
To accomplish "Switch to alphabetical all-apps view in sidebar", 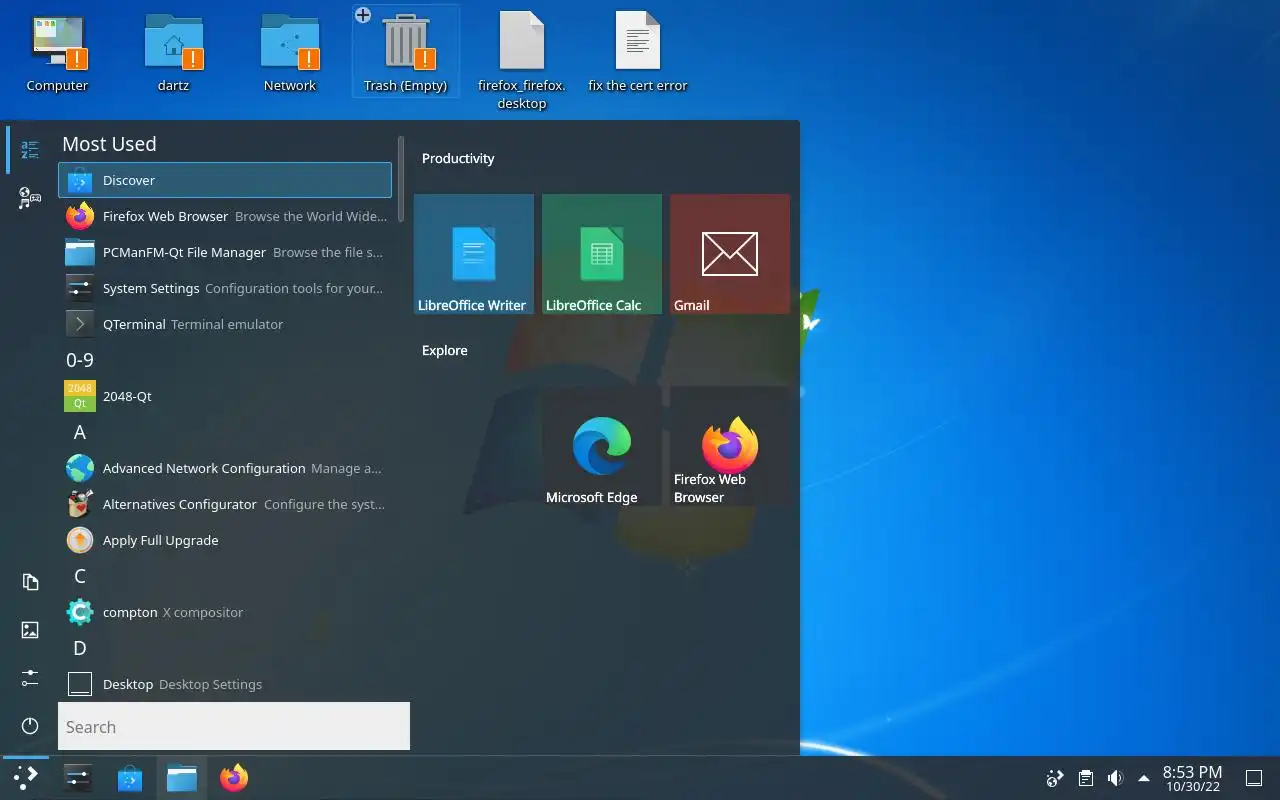I will click(x=30, y=150).
